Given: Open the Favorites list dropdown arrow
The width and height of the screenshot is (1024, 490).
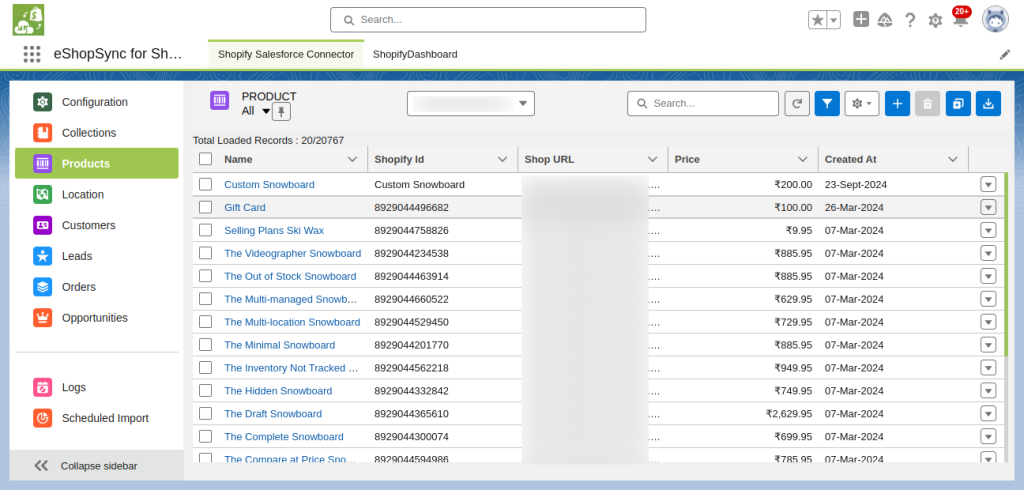Looking at the screenshot, I should [x=834, y=20].
